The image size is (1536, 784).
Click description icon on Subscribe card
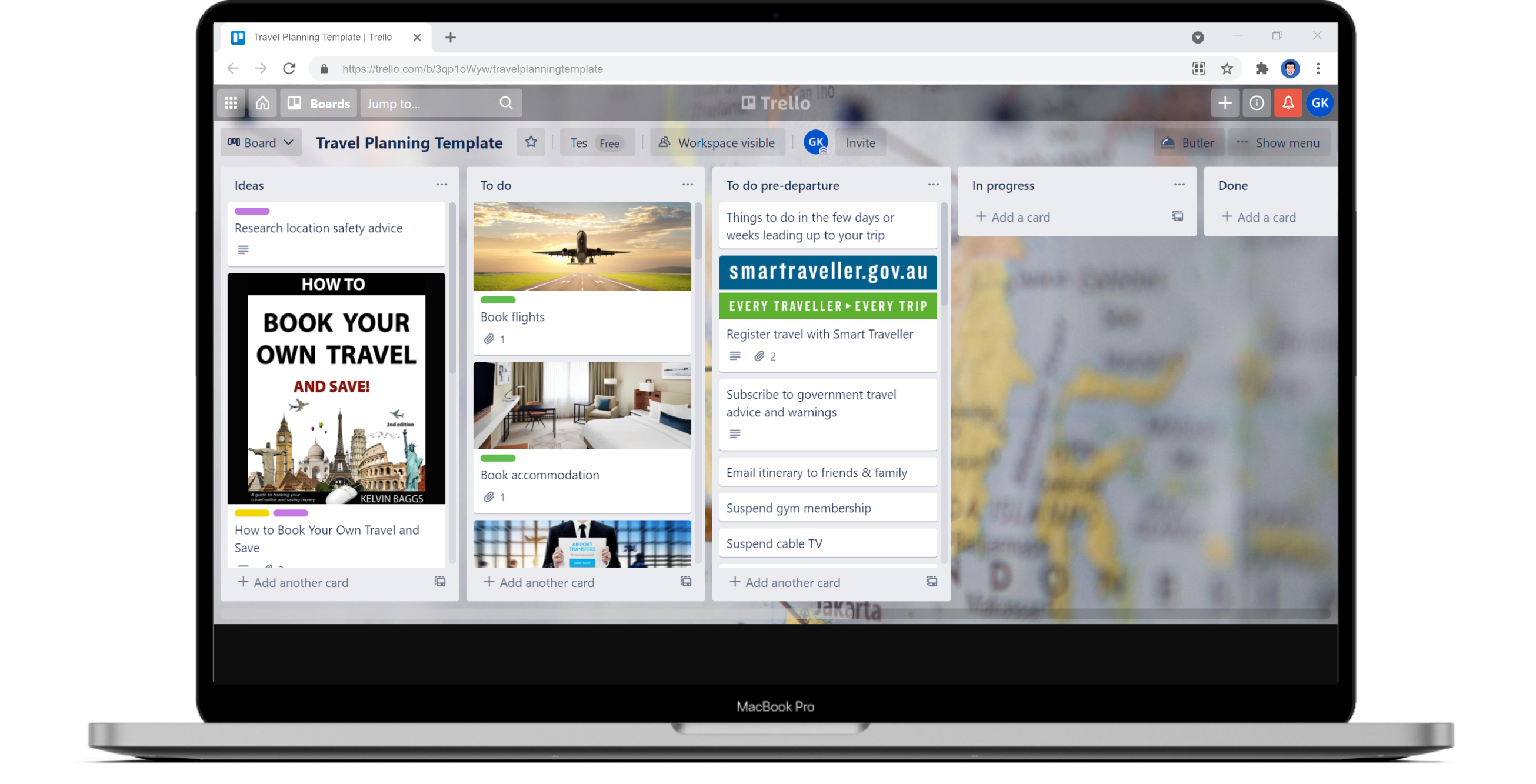pos(735,434)
